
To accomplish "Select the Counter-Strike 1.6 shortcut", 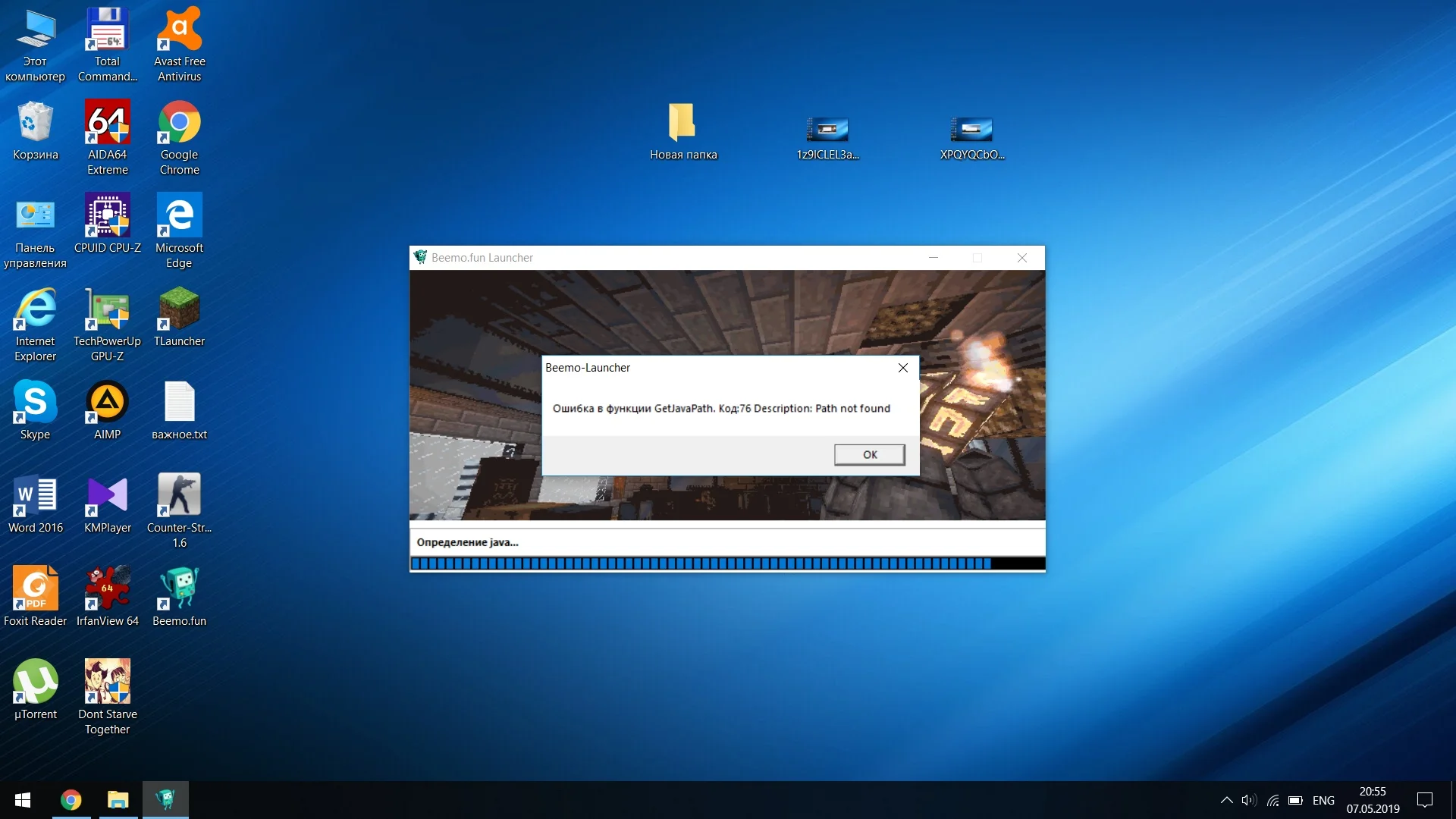I will 179,496.
